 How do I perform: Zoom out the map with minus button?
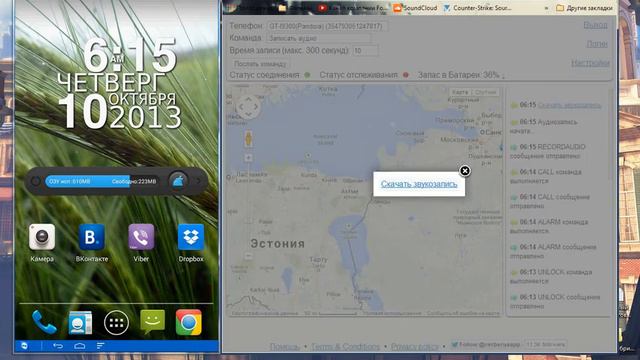(248, 256)
